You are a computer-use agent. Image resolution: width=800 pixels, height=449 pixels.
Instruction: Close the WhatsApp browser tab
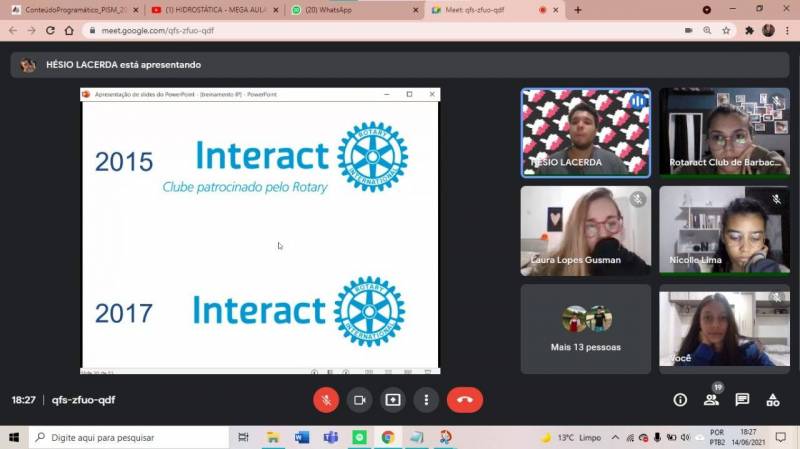click(x=415, y=10)
